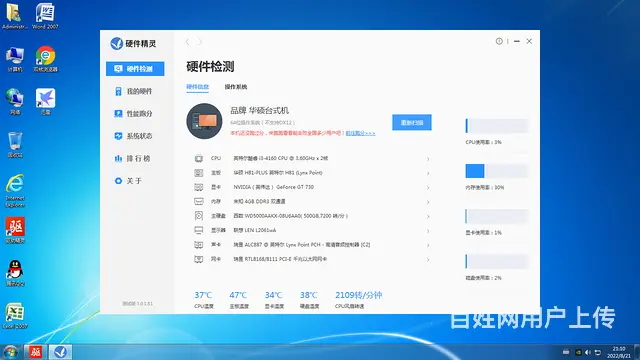The height and width of the screenshot is (360, 640).
Task: Expand the CPU i3-4160 row chevron
Action: click(x=428, y=159)
